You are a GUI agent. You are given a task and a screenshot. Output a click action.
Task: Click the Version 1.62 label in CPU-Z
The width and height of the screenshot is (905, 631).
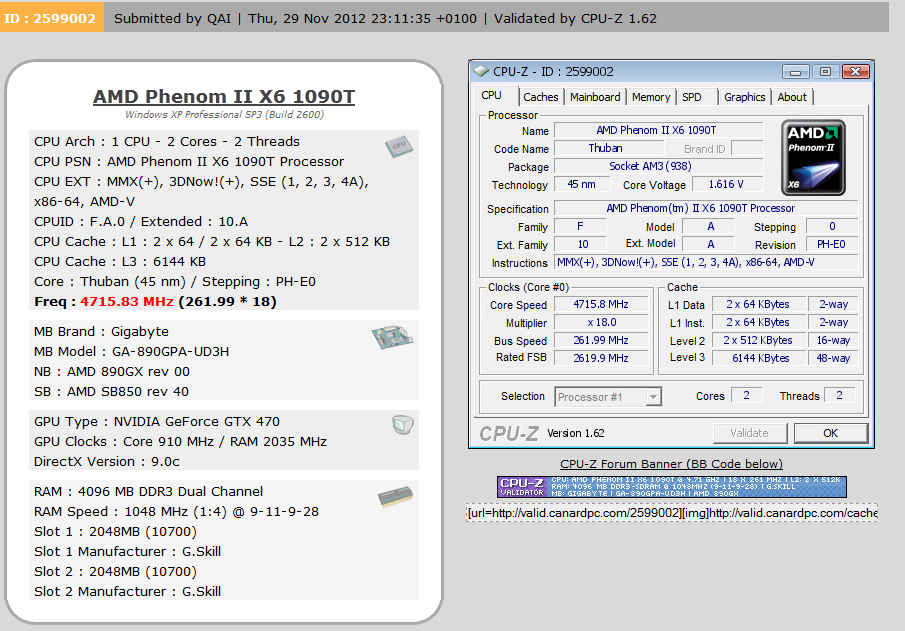tap(575, 433)
